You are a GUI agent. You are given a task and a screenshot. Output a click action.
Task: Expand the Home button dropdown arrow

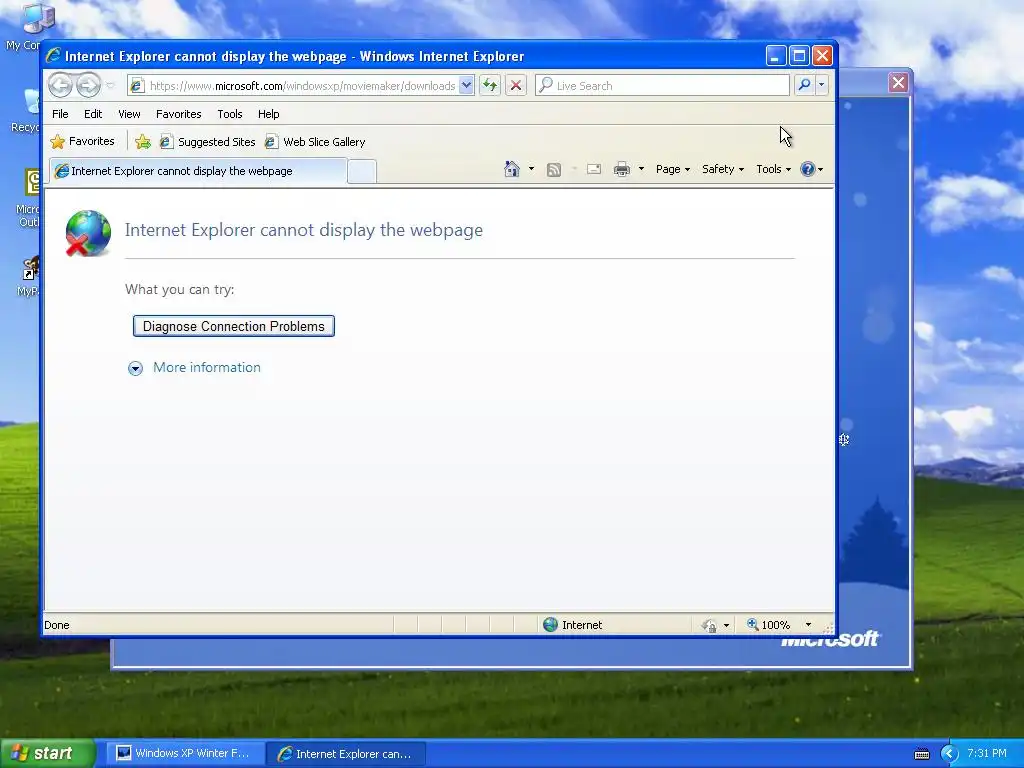pos(531,169)
